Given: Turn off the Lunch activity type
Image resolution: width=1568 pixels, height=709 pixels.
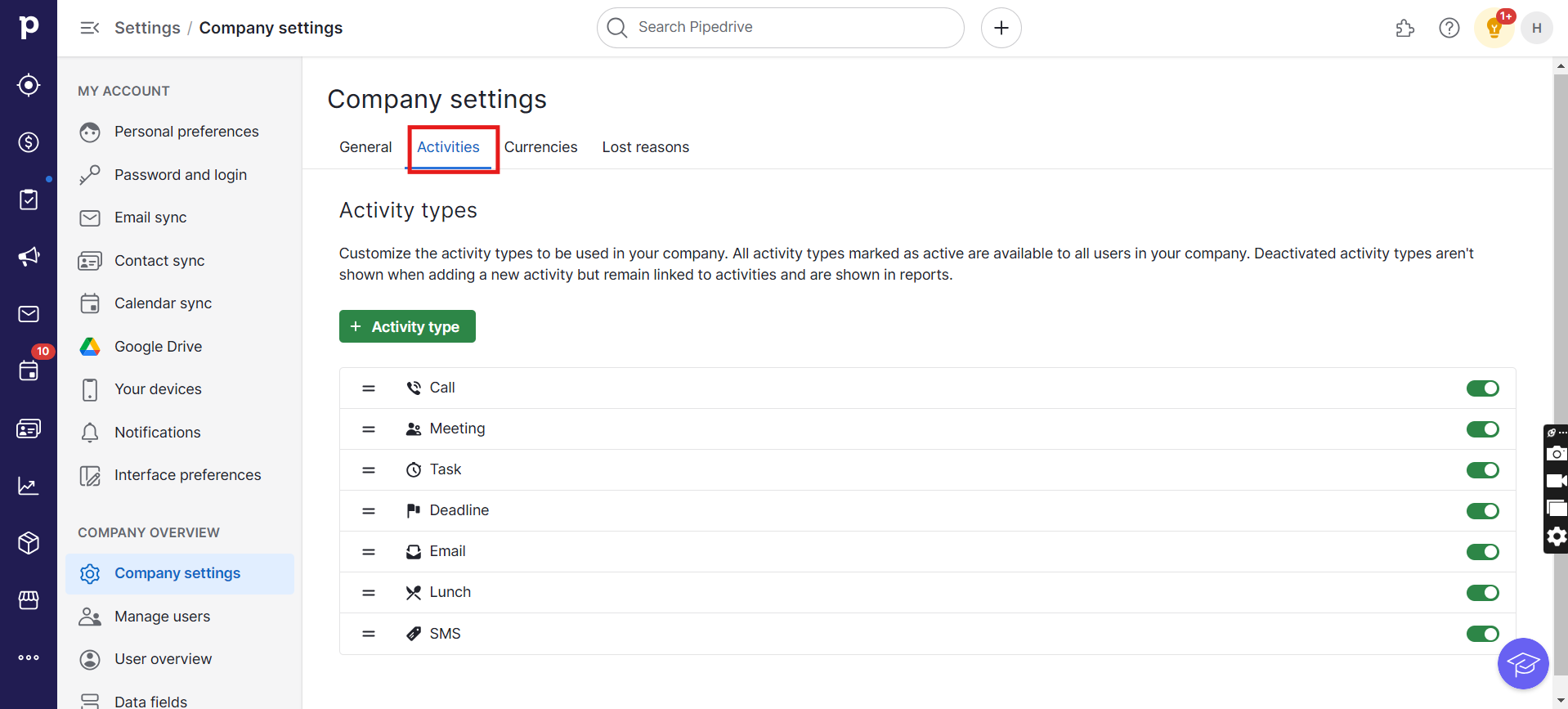Looking at the screenshot, I should [x=1482, y=593].
